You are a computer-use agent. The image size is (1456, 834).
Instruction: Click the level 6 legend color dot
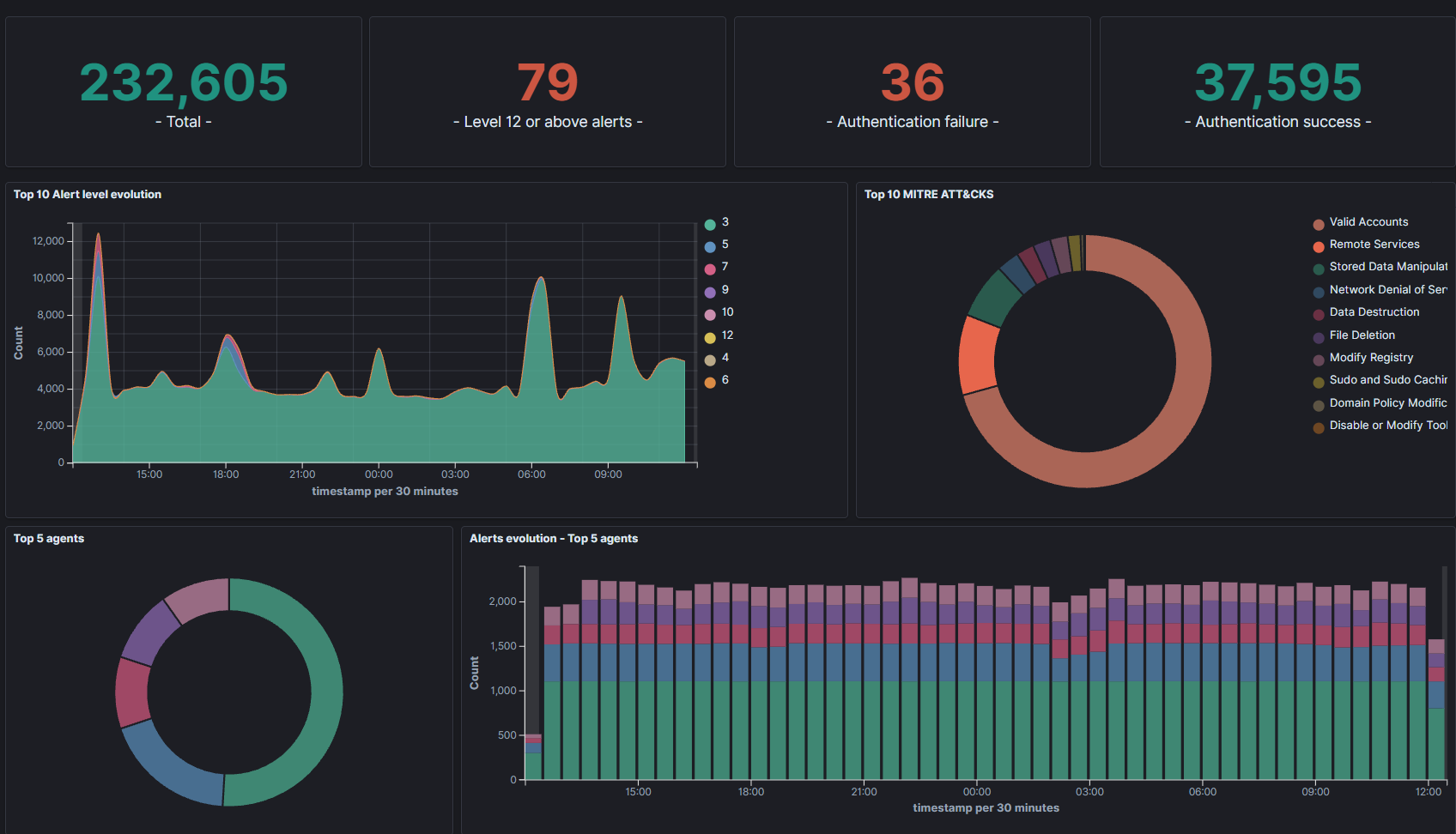(710, 383)
